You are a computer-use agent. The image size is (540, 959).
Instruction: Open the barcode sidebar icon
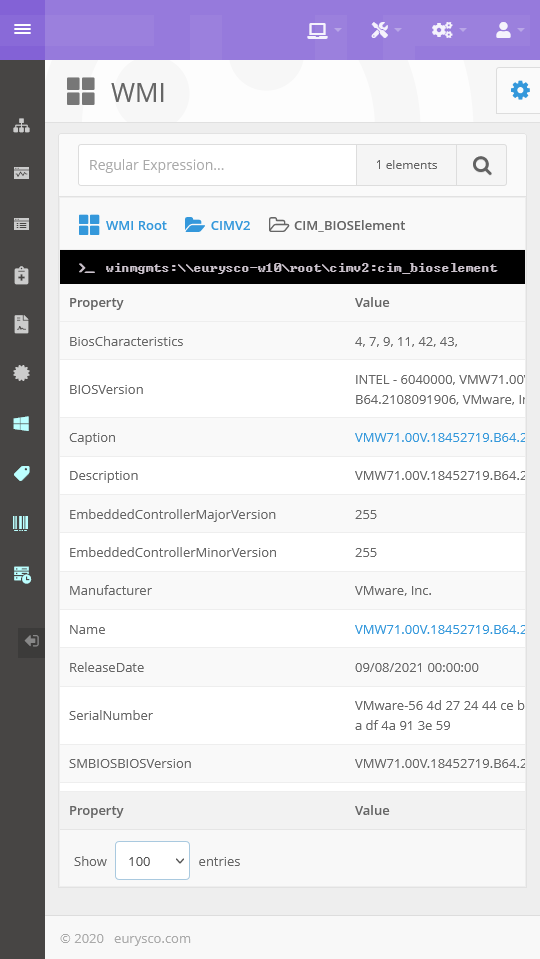(x=22, y=524)
